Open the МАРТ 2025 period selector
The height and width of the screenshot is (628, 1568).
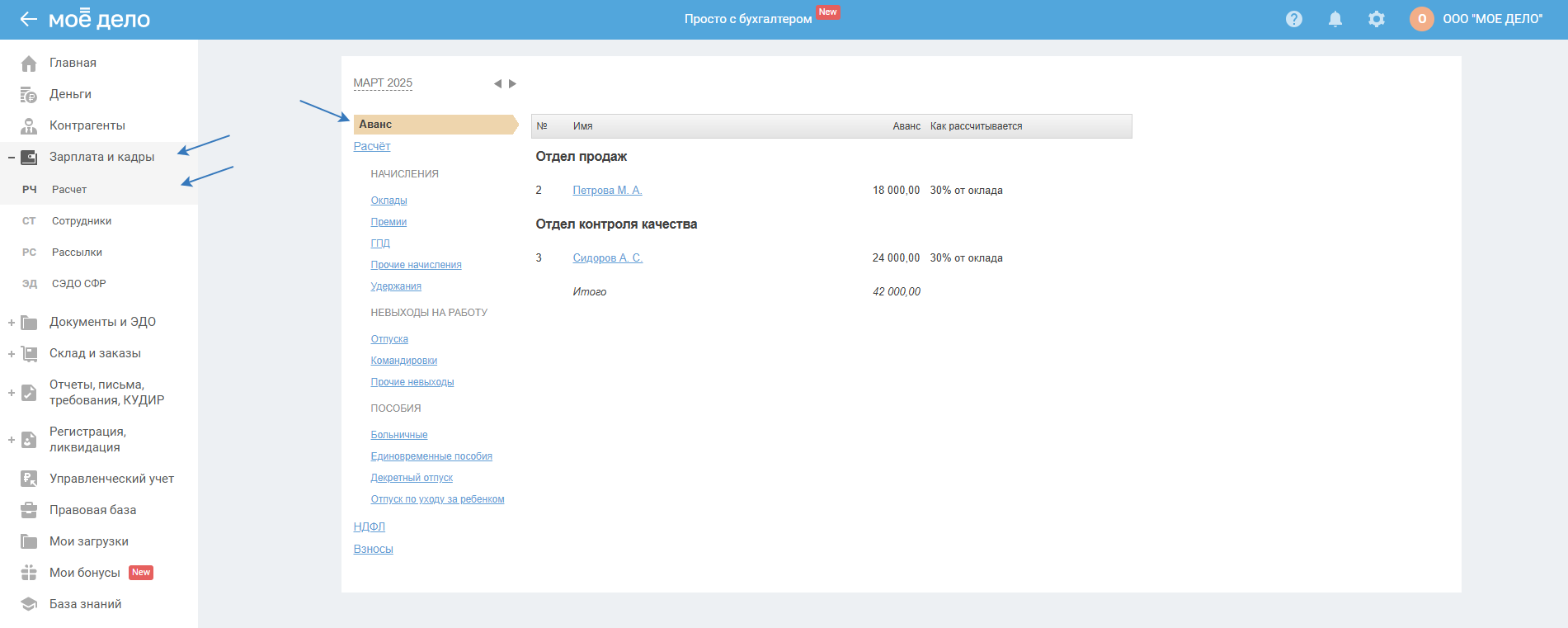(383, 83)
